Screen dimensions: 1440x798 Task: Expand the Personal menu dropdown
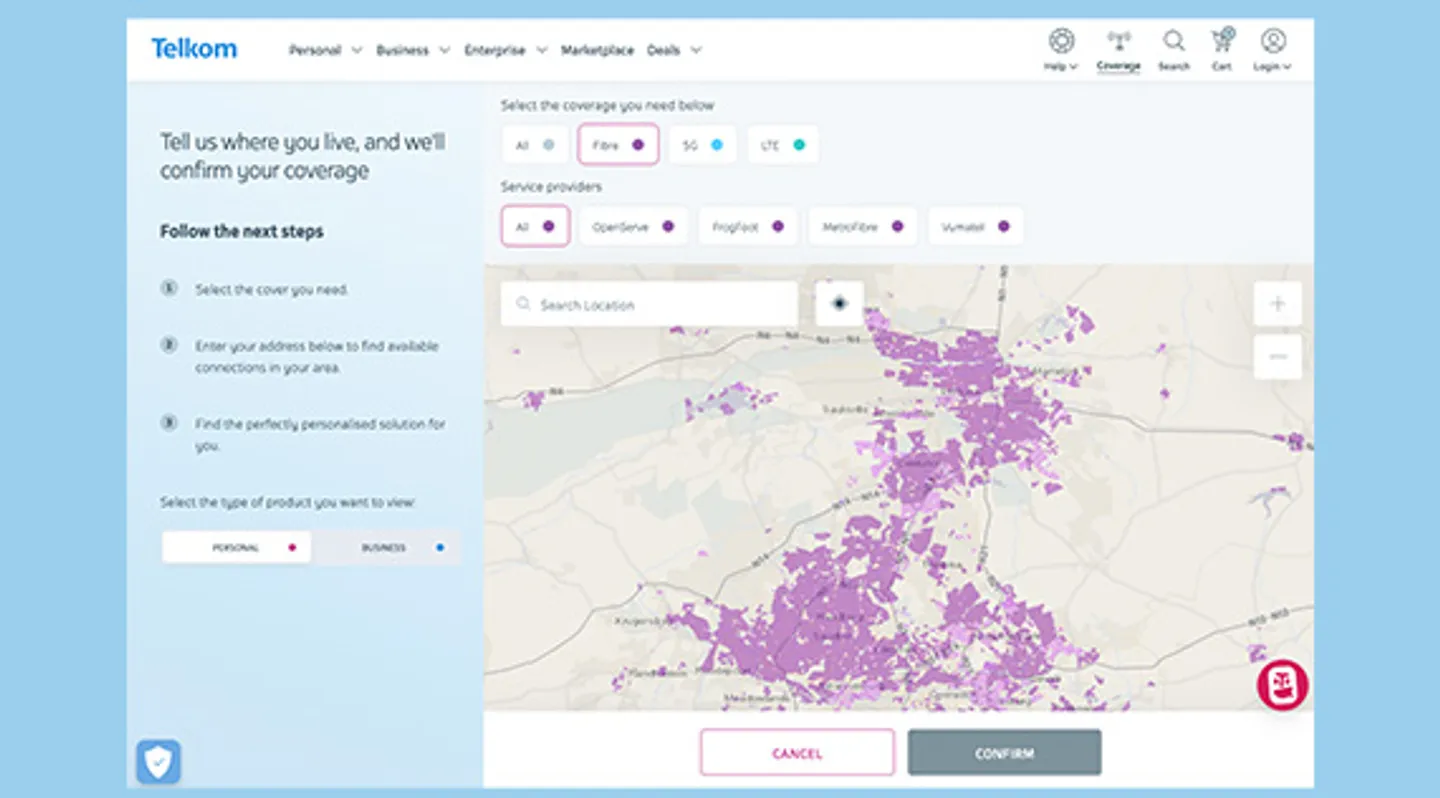click(325, 50)
